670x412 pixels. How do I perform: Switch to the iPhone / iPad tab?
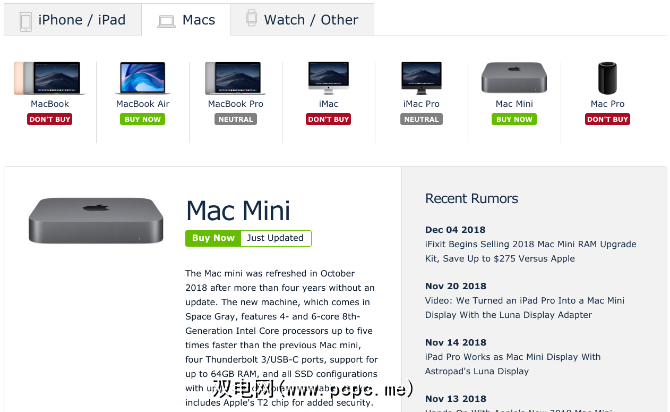(x=73, y=20)
